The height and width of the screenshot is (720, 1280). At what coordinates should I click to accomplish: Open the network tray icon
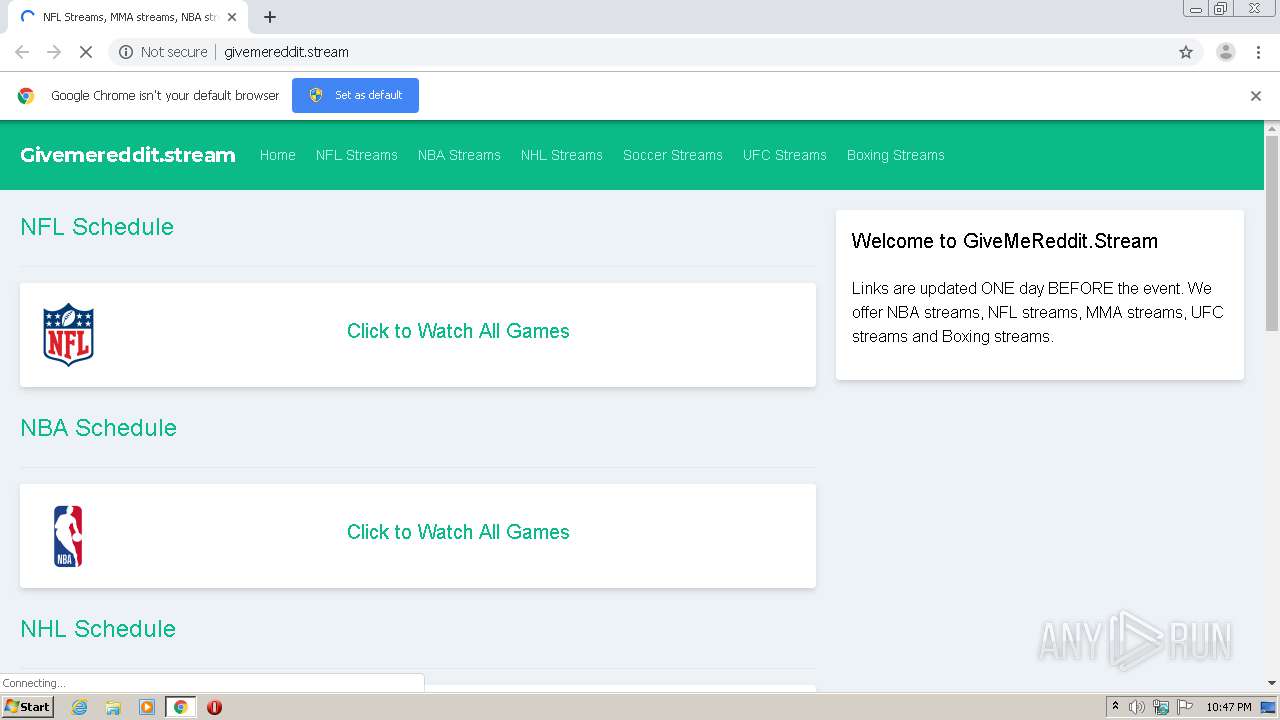pos(1161,707)
